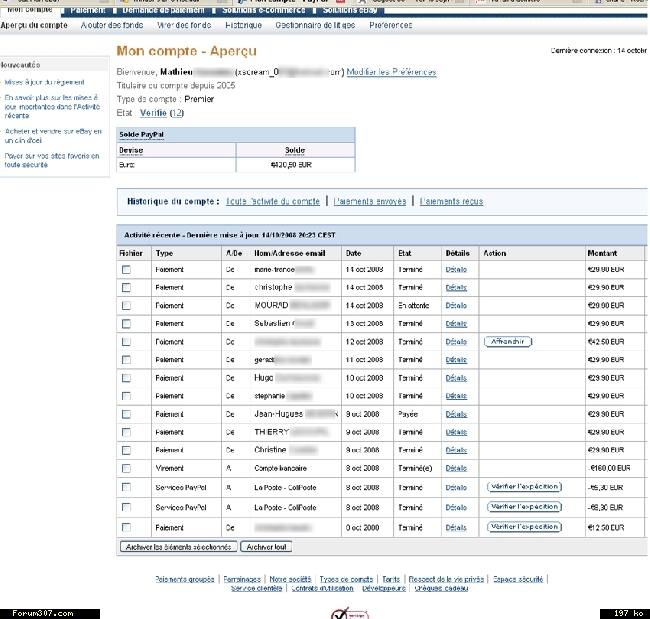Open Détails for MOURAD pending payment
This screenshot has width=650, height=619.
[456, 306]
